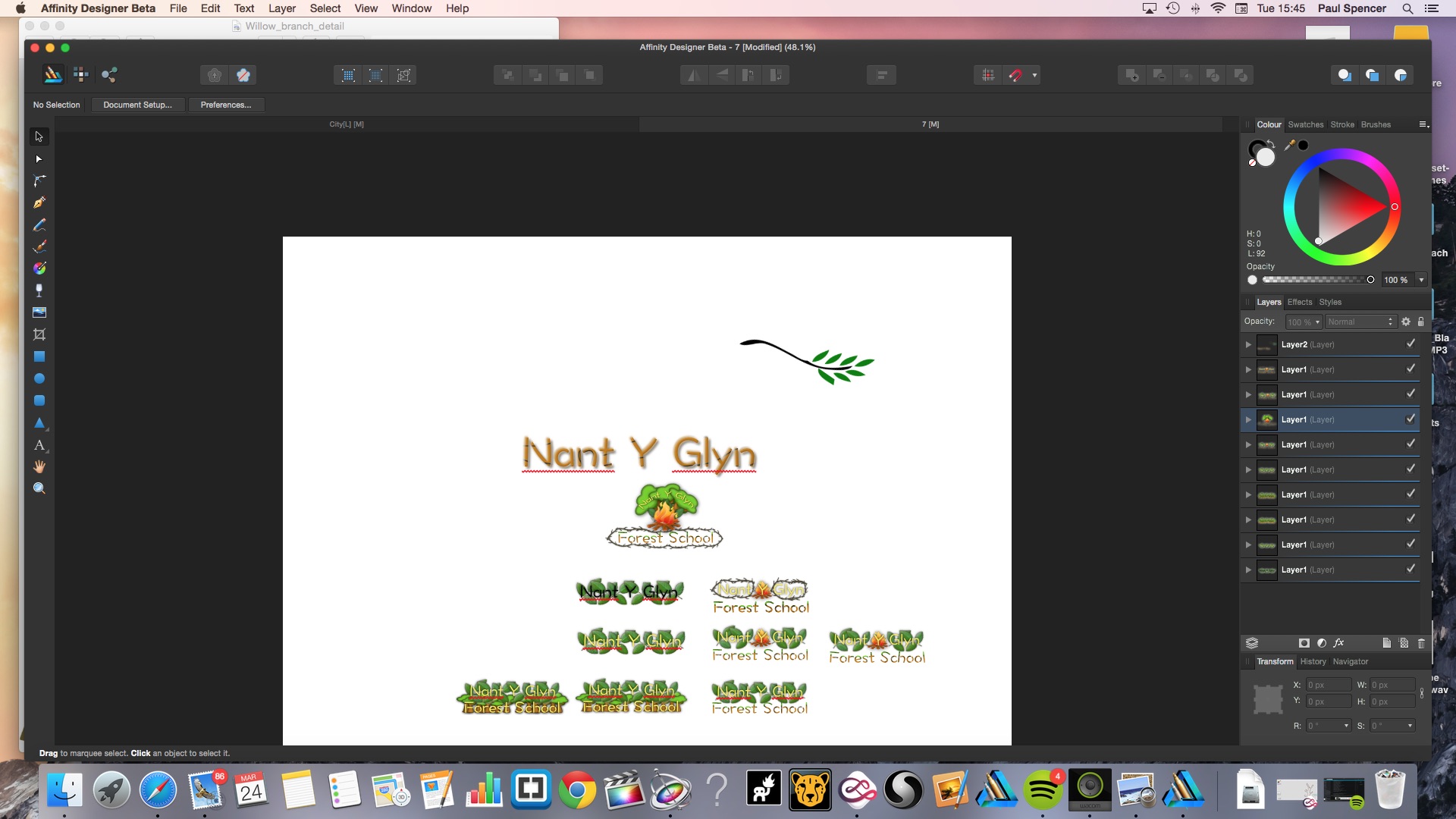Click the colour picker eyedropper icon
The height and width of the screenshot is (819, 1456).
(x=1289, y=145)
